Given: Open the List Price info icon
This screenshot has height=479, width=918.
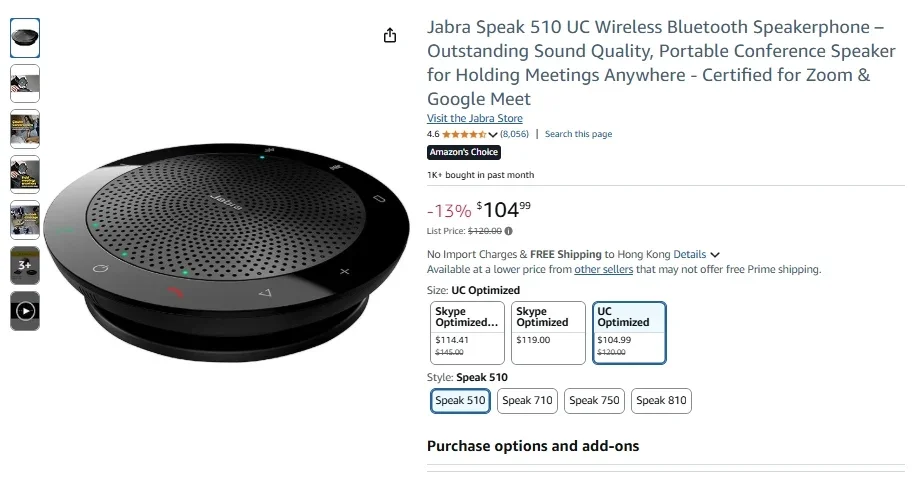Looking at the screenshot, I should point(509,231).
